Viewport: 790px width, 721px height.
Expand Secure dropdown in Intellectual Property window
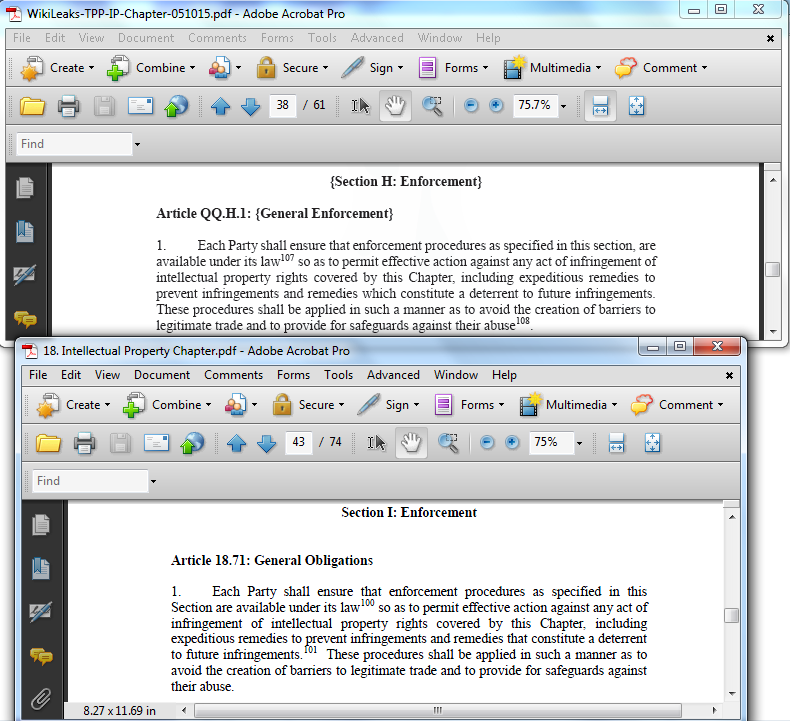click(x=342, y=405)
